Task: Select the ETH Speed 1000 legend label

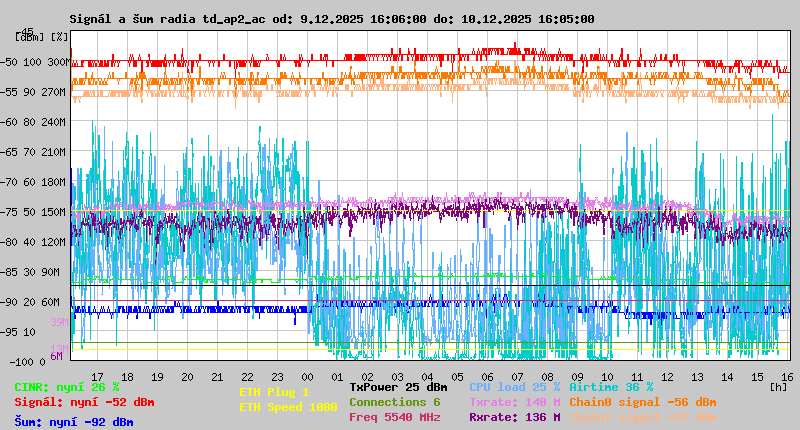Action: coord(288,407)
